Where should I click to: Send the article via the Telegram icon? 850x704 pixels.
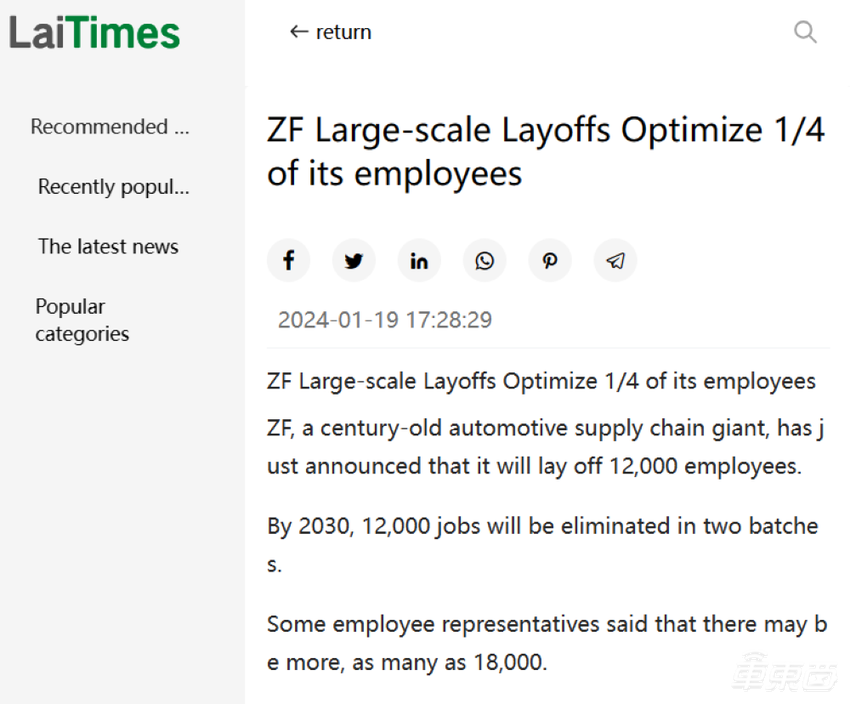pos(616,261)
